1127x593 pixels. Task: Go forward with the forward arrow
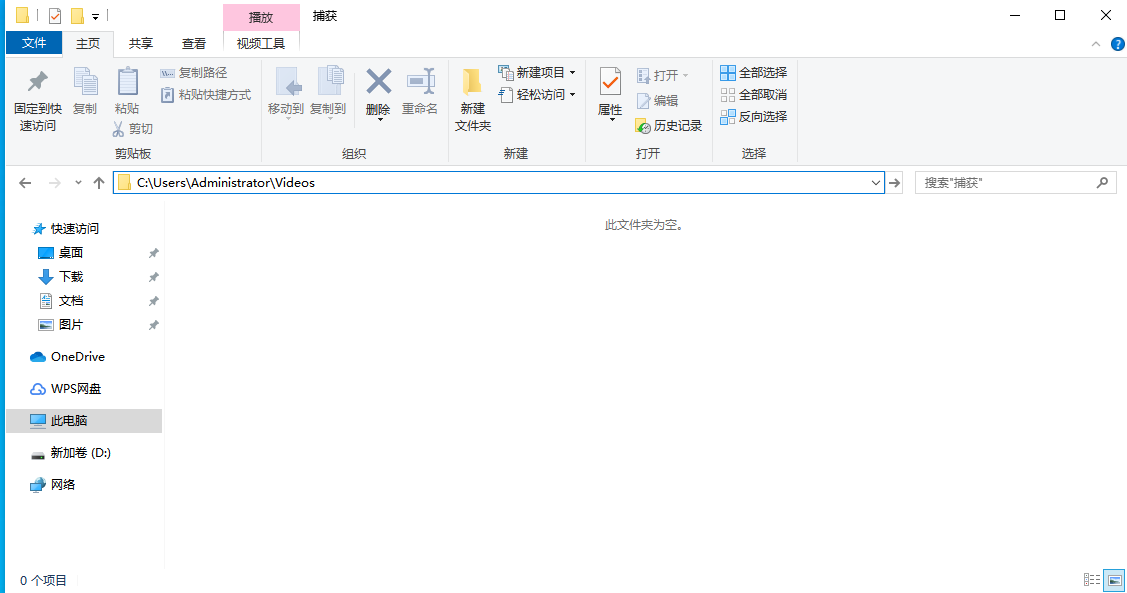tap(55, 183)
